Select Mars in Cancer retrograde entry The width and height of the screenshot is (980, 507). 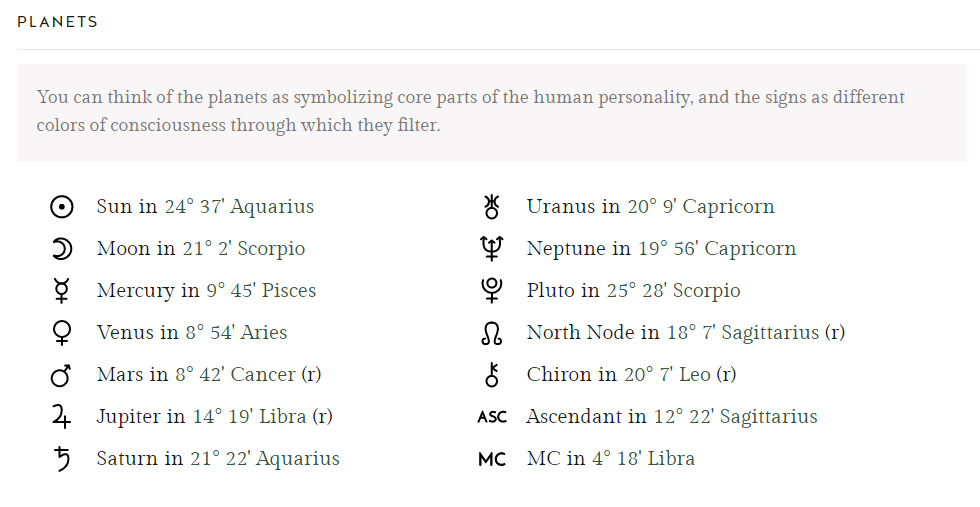tap(208, 375)
